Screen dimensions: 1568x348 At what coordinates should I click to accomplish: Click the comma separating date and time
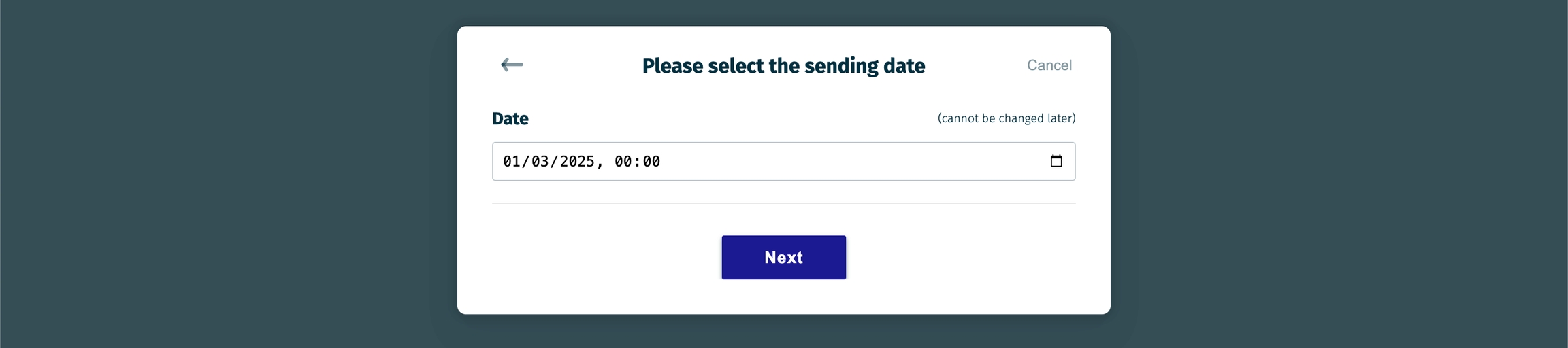pos(600,163)
